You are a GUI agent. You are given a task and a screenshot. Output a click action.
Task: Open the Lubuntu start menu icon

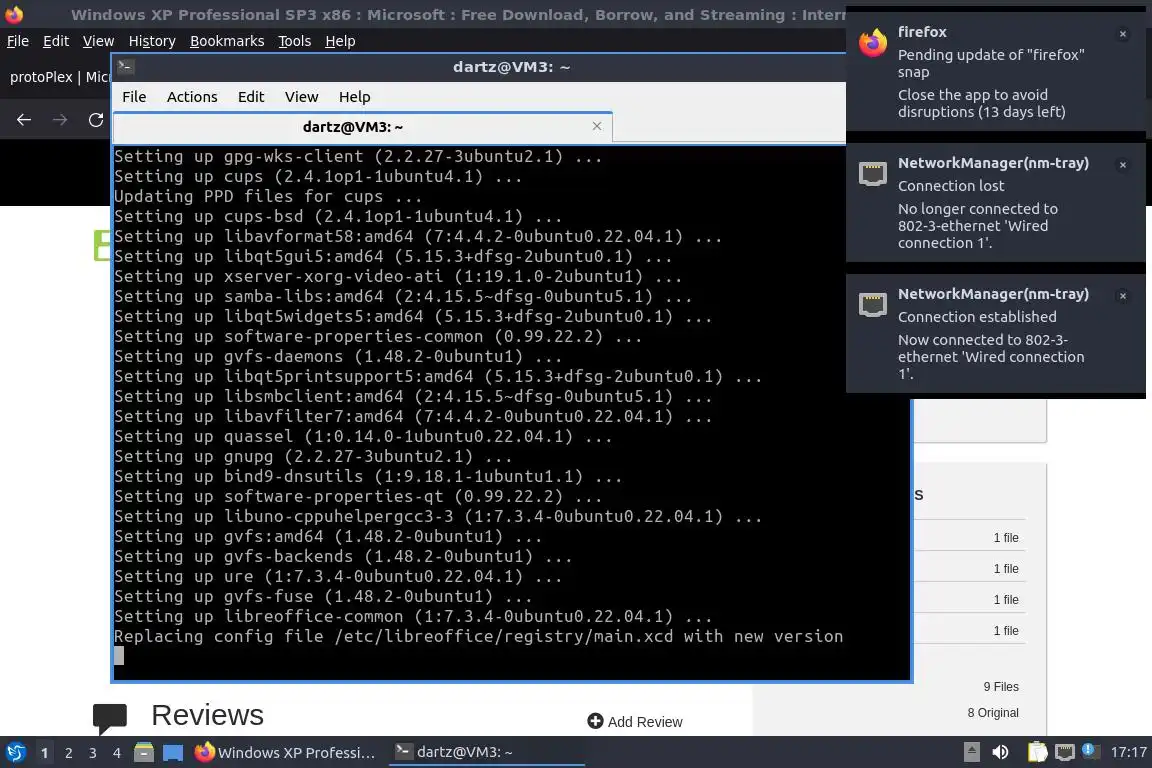tap(15, 753)
